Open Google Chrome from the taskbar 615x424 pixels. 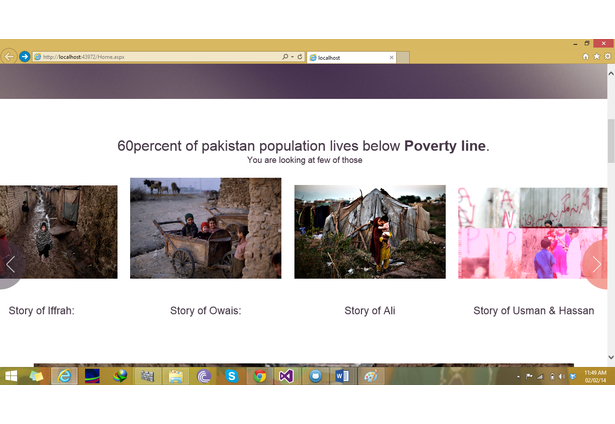pos(260,376)
